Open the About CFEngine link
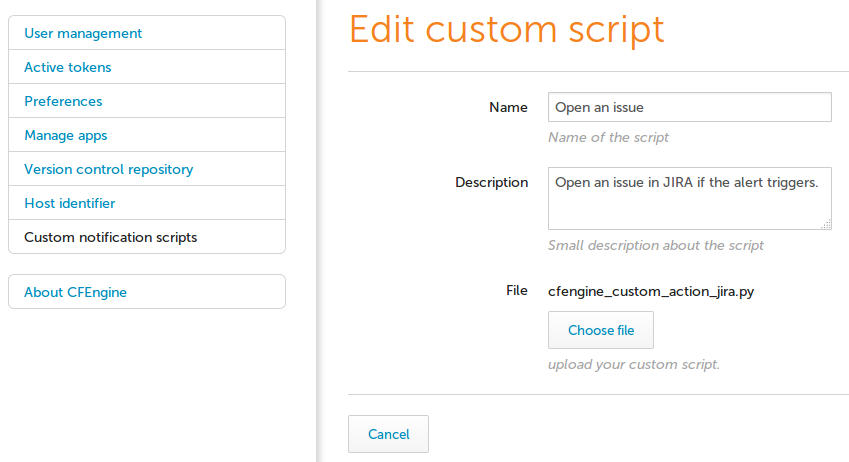Screen dimensions: 849x462 coord(76,292)
